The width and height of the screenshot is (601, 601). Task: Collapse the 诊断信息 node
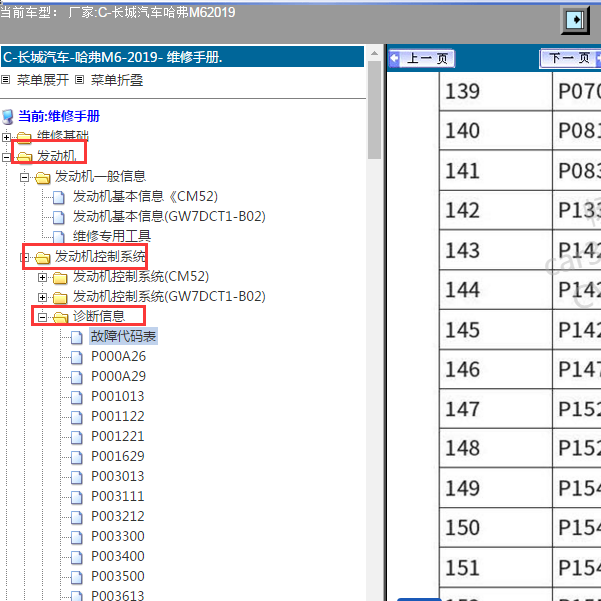[43, 317]
